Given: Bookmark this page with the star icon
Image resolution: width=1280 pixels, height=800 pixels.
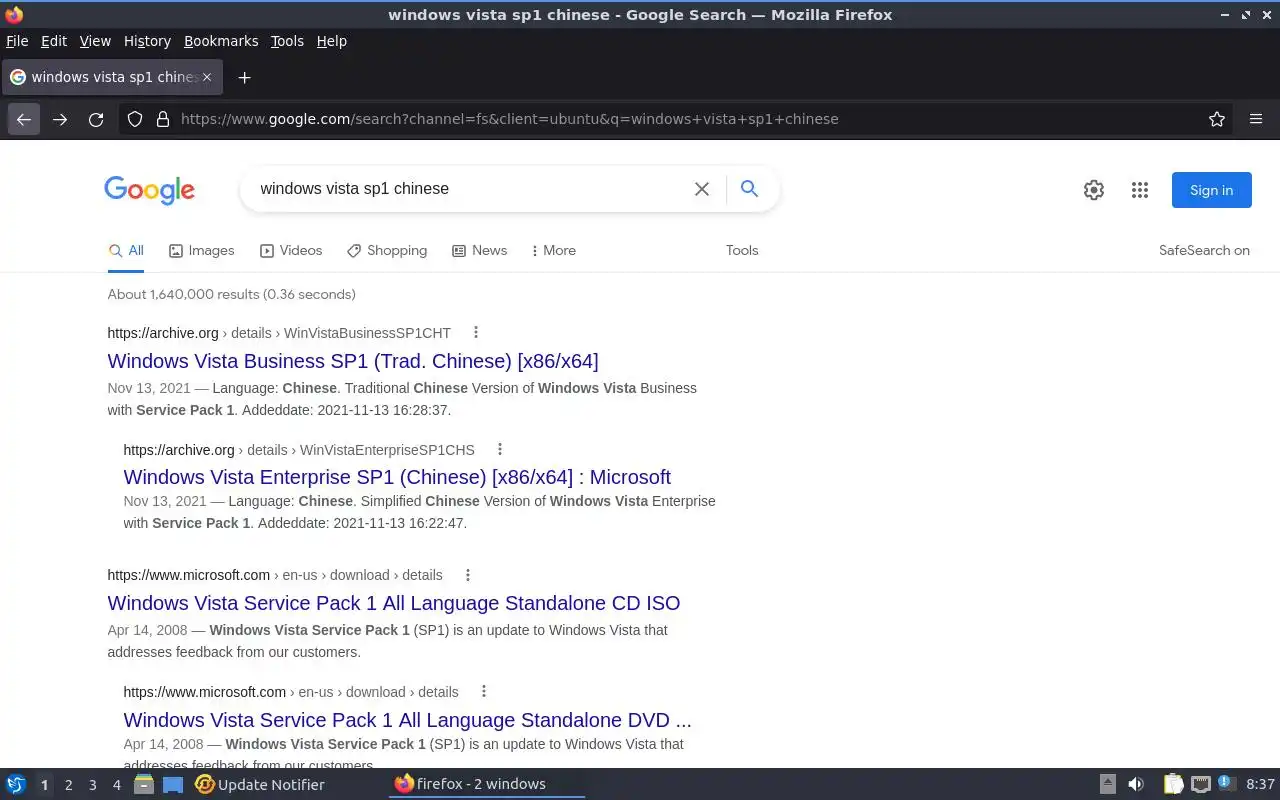Looking at the screenshot, I should [x=1217, y=119].
